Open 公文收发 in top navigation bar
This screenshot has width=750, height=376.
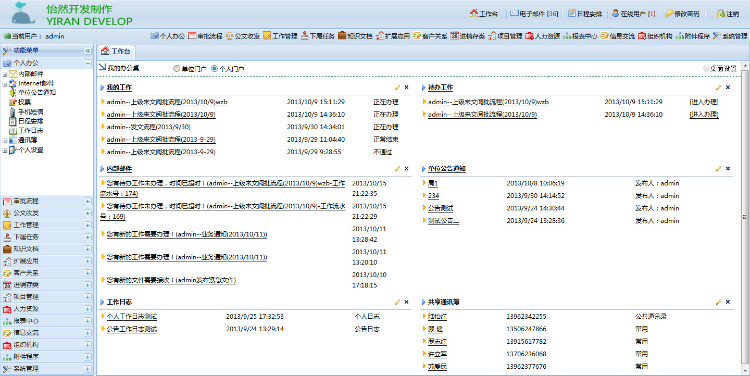[243, 36]
